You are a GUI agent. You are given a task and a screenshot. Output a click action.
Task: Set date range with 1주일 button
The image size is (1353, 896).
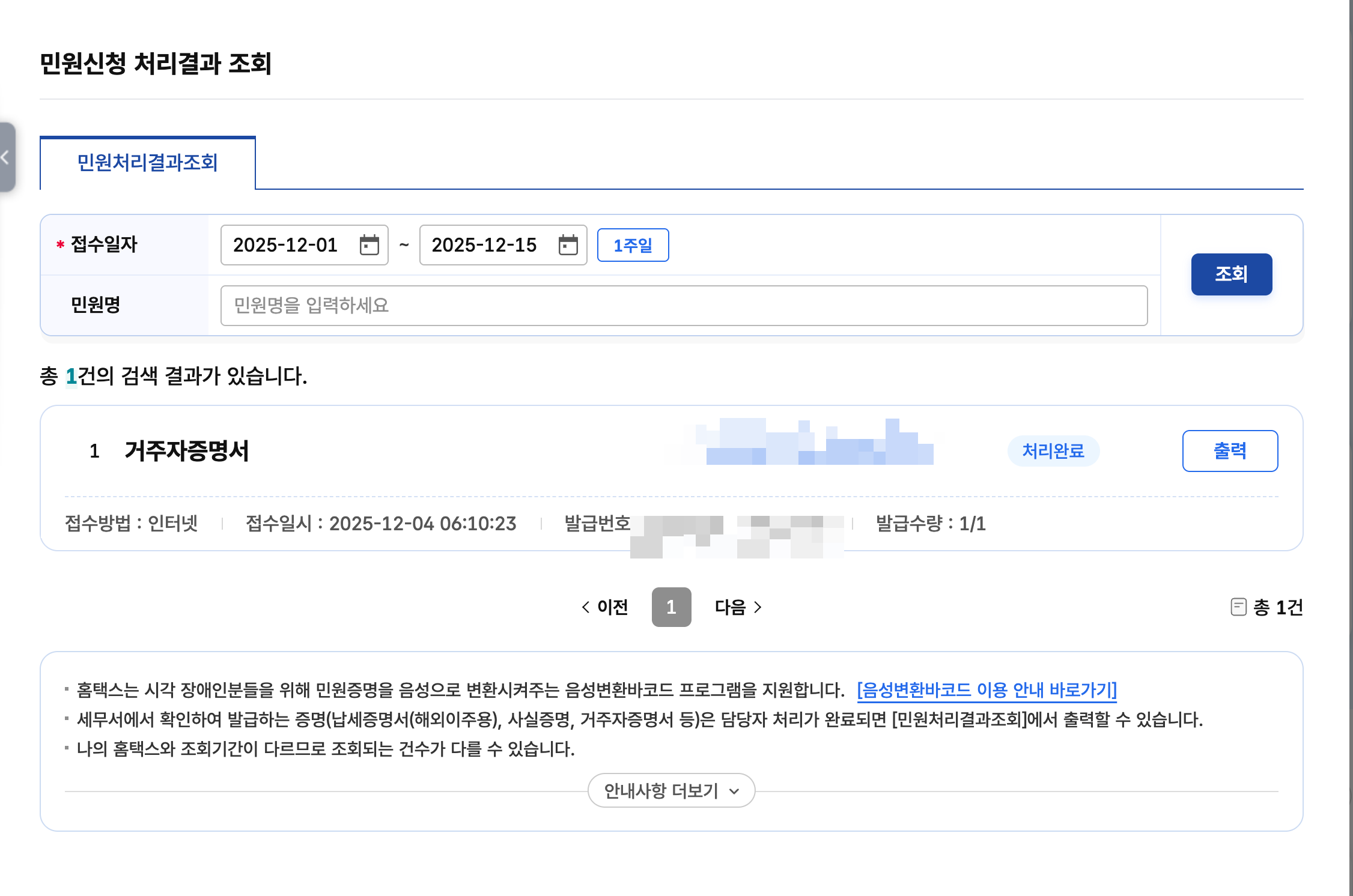(x=633, y=245)
